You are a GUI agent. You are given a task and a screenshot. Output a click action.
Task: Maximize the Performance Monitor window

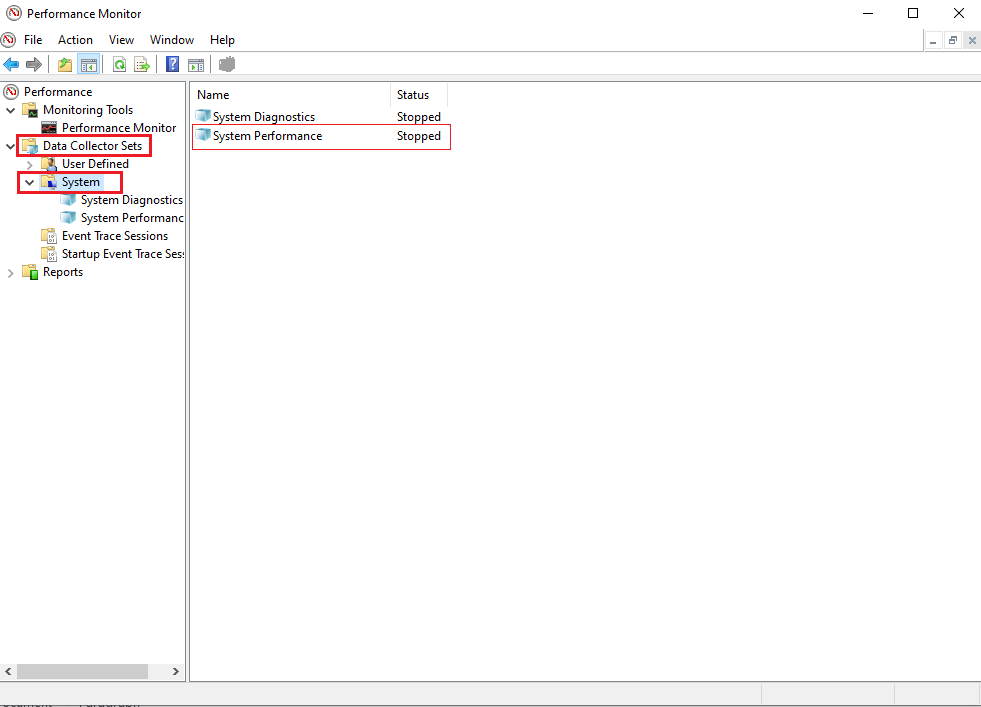tap(913, 13)
